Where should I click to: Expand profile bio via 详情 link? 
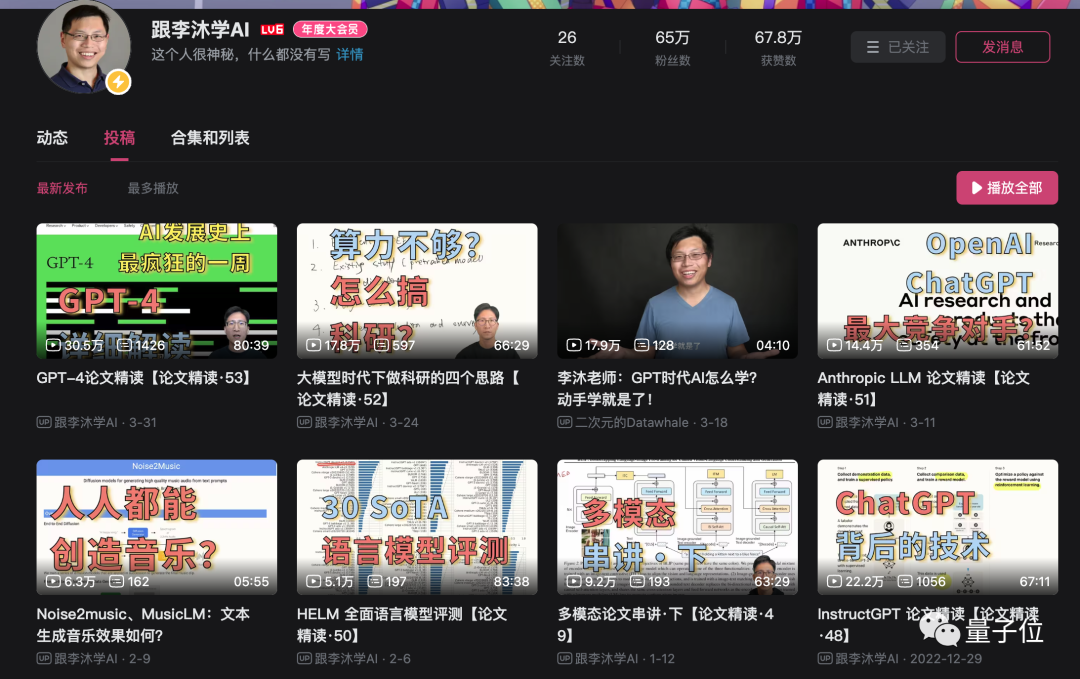(350, 55)
